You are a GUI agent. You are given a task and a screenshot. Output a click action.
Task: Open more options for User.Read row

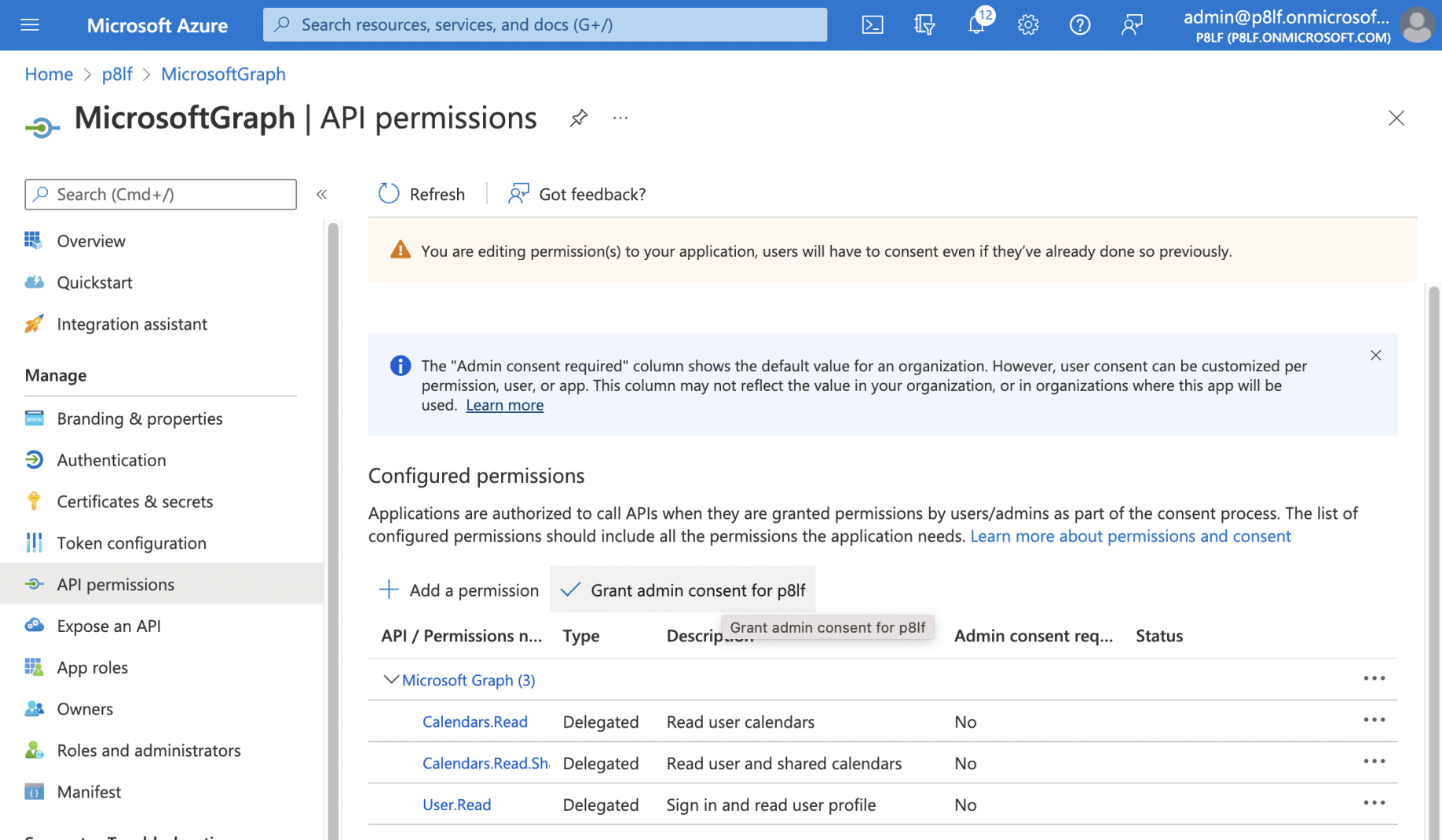coord(1374,804)
